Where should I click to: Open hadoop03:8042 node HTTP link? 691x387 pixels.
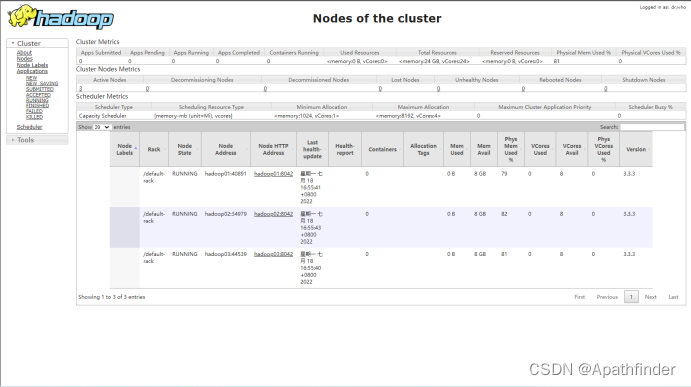pos(273,254)
